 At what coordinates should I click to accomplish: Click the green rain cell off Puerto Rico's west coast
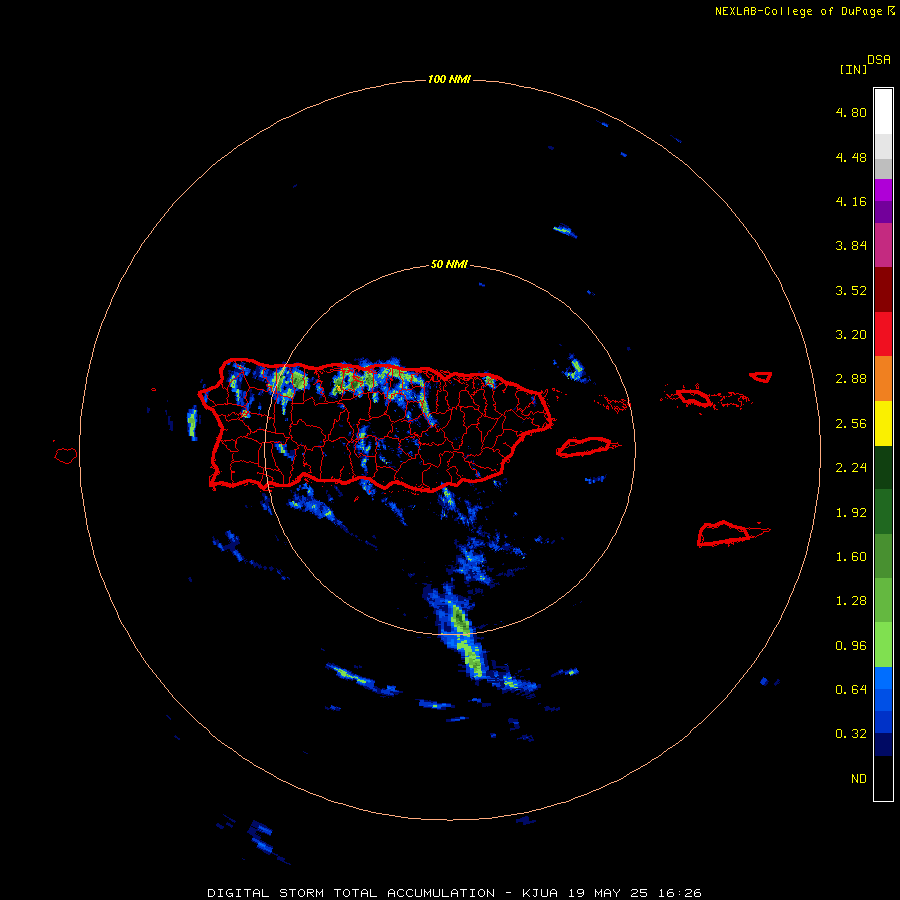point(192,423)
